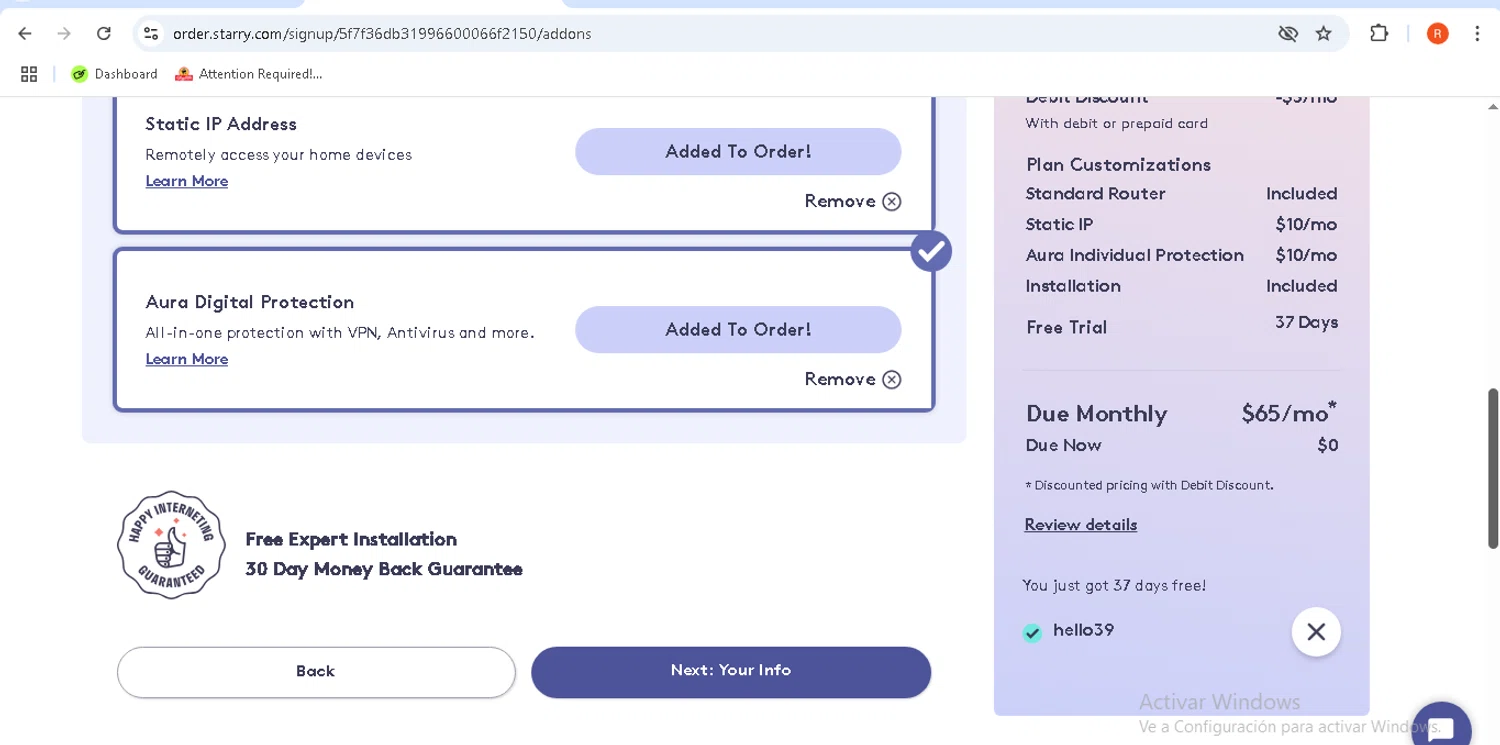Screen dimensions: 1500x745
Task: Click 'Discounted pricing with Debit Discount' note
Action: coord(1149,486)
